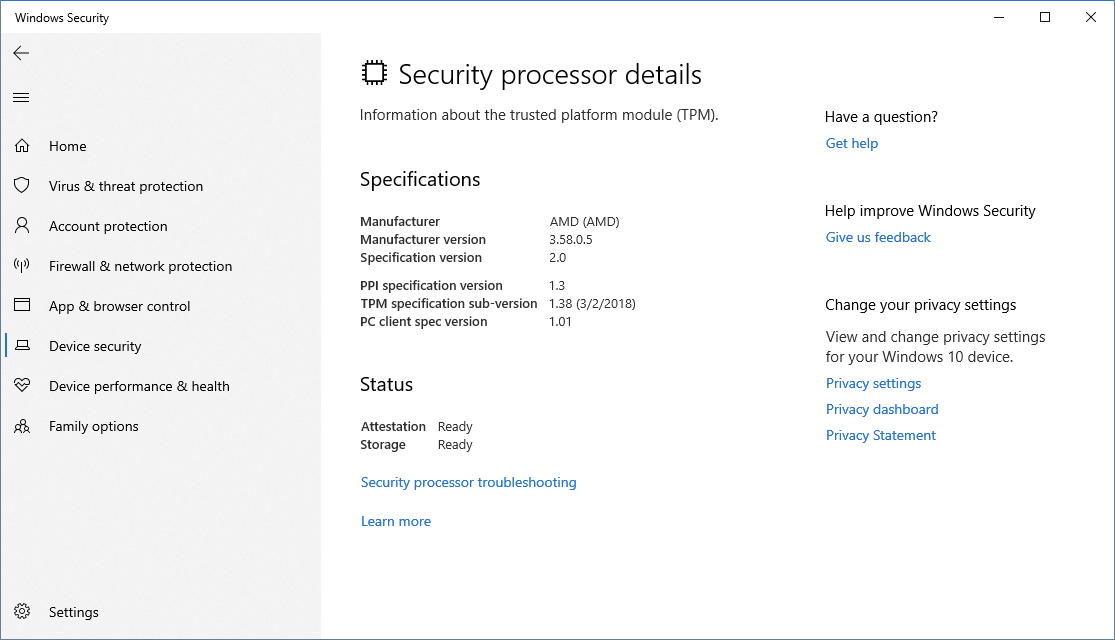Select PPI specification version value 1.3
The width and height of the screenshot is (1115, 640).
[557, 285]
